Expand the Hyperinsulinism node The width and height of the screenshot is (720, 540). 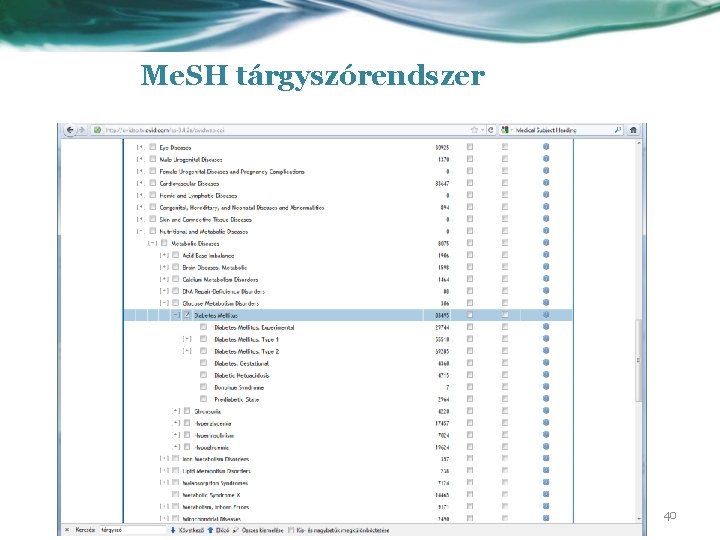175,435
